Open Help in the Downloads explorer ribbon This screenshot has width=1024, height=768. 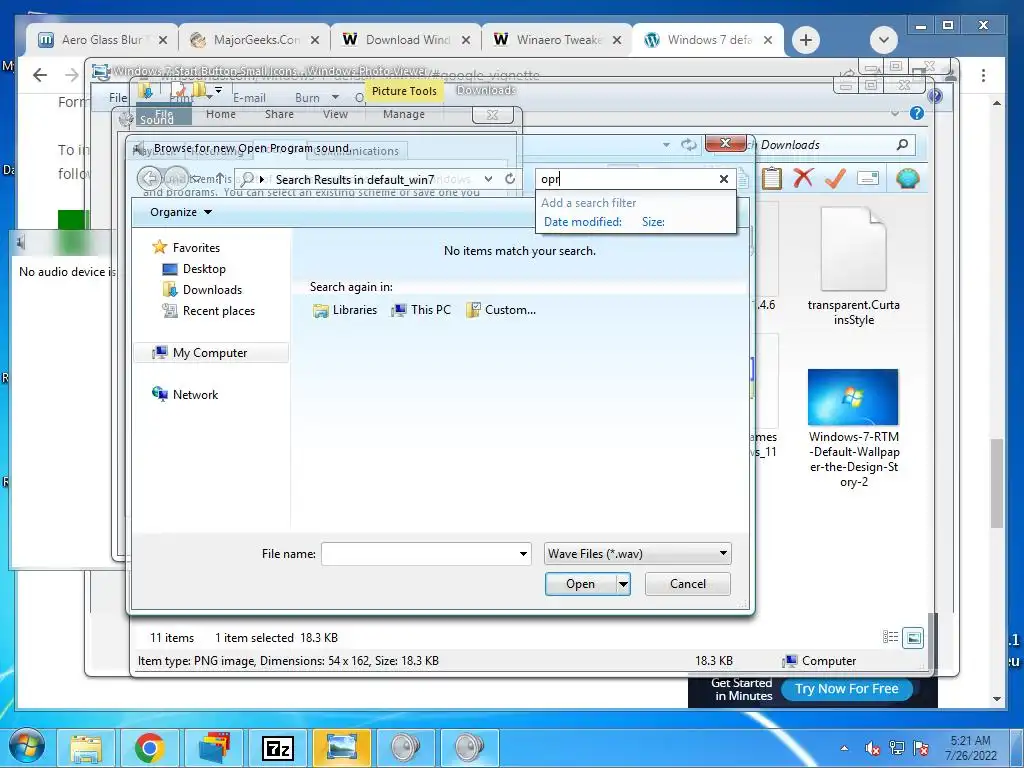[917, 113]
